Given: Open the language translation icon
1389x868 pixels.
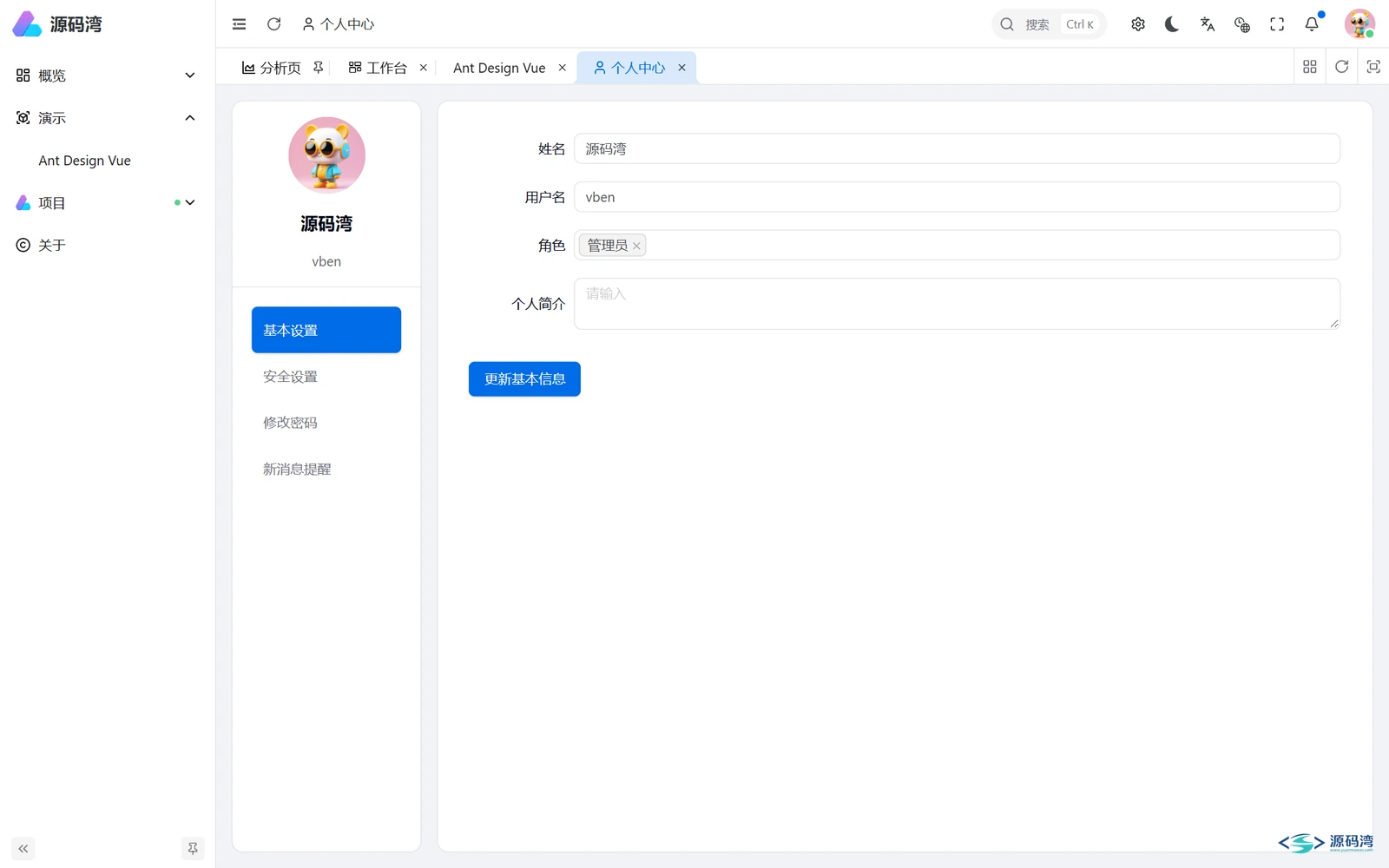Looking at the screenshot, I should (1208, 24).
